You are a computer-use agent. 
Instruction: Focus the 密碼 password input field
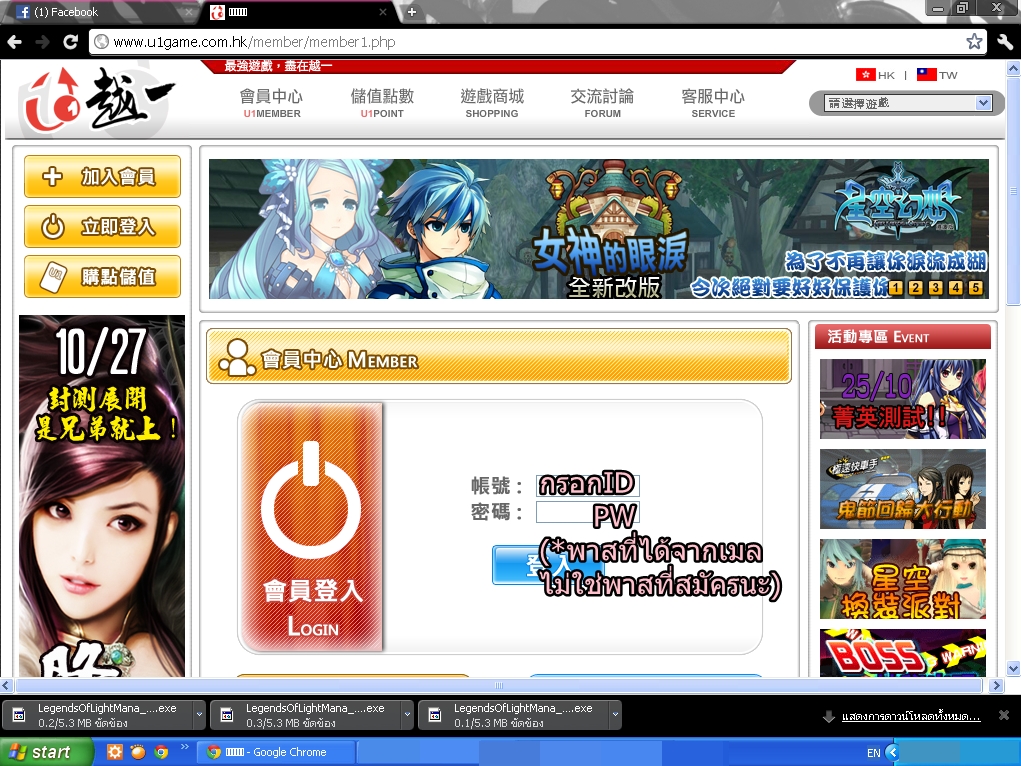pos(587,513)
